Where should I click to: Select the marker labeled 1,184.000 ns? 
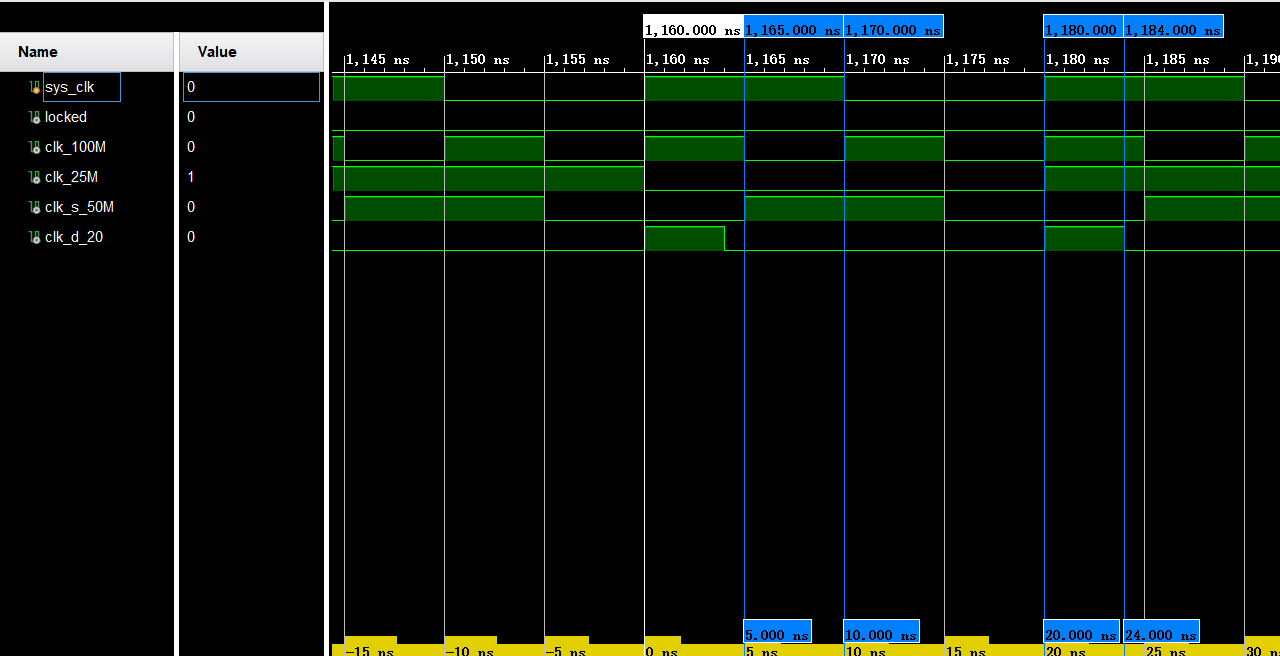(1173, 30)
